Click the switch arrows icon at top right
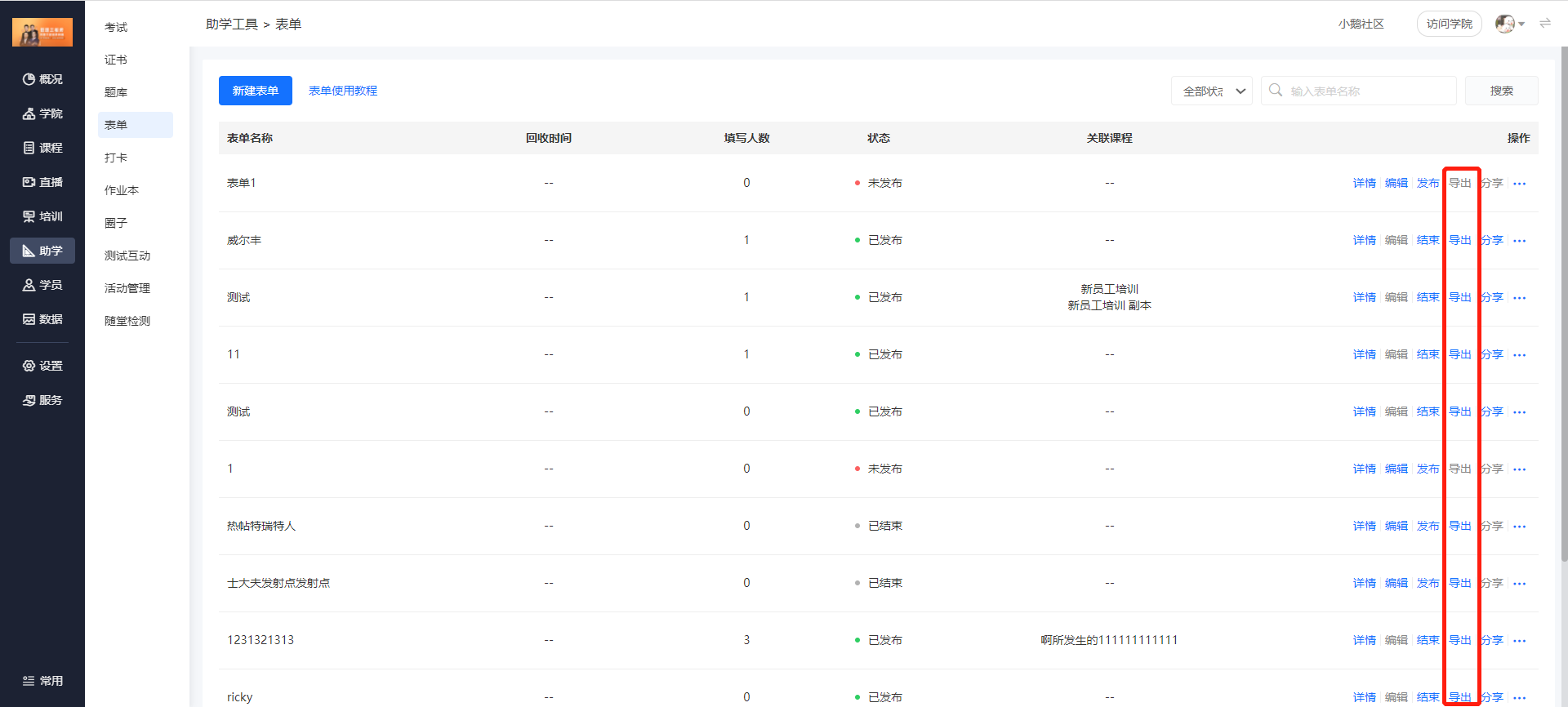The image size is (1568, 707). [x=1544, y=24]
